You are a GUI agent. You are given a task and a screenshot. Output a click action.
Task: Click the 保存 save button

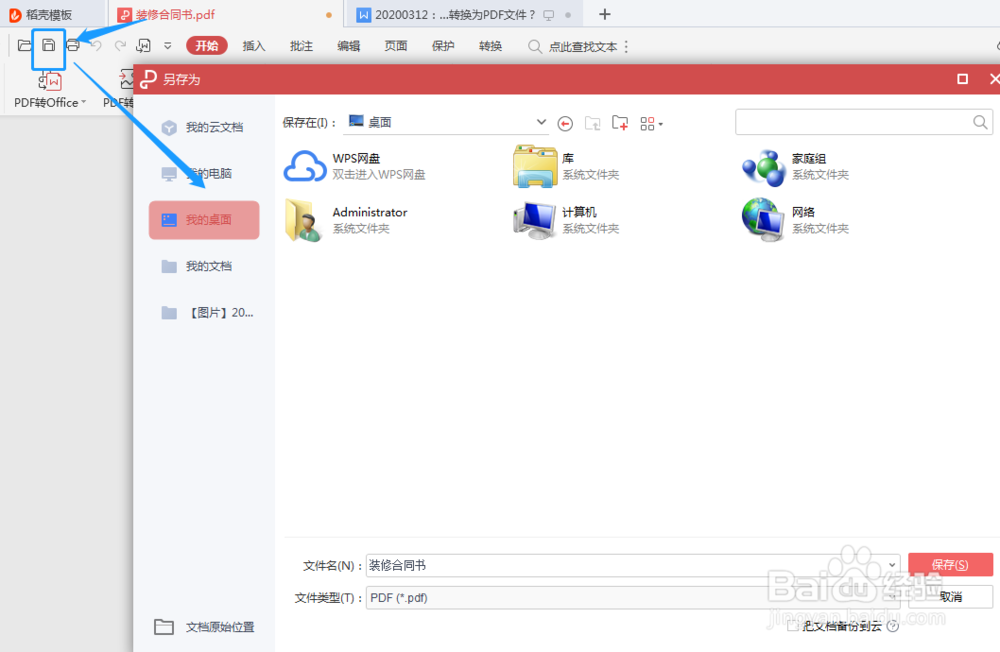949,564
